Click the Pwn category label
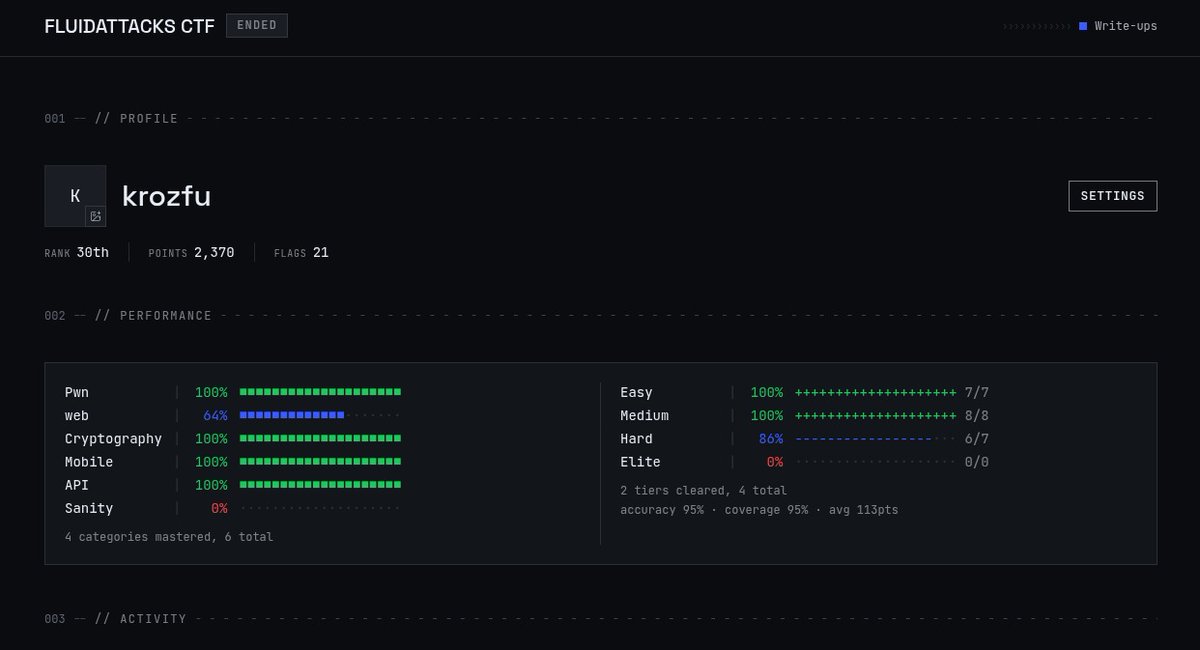This screenshot has height=650, width=1200. (77, 392)
